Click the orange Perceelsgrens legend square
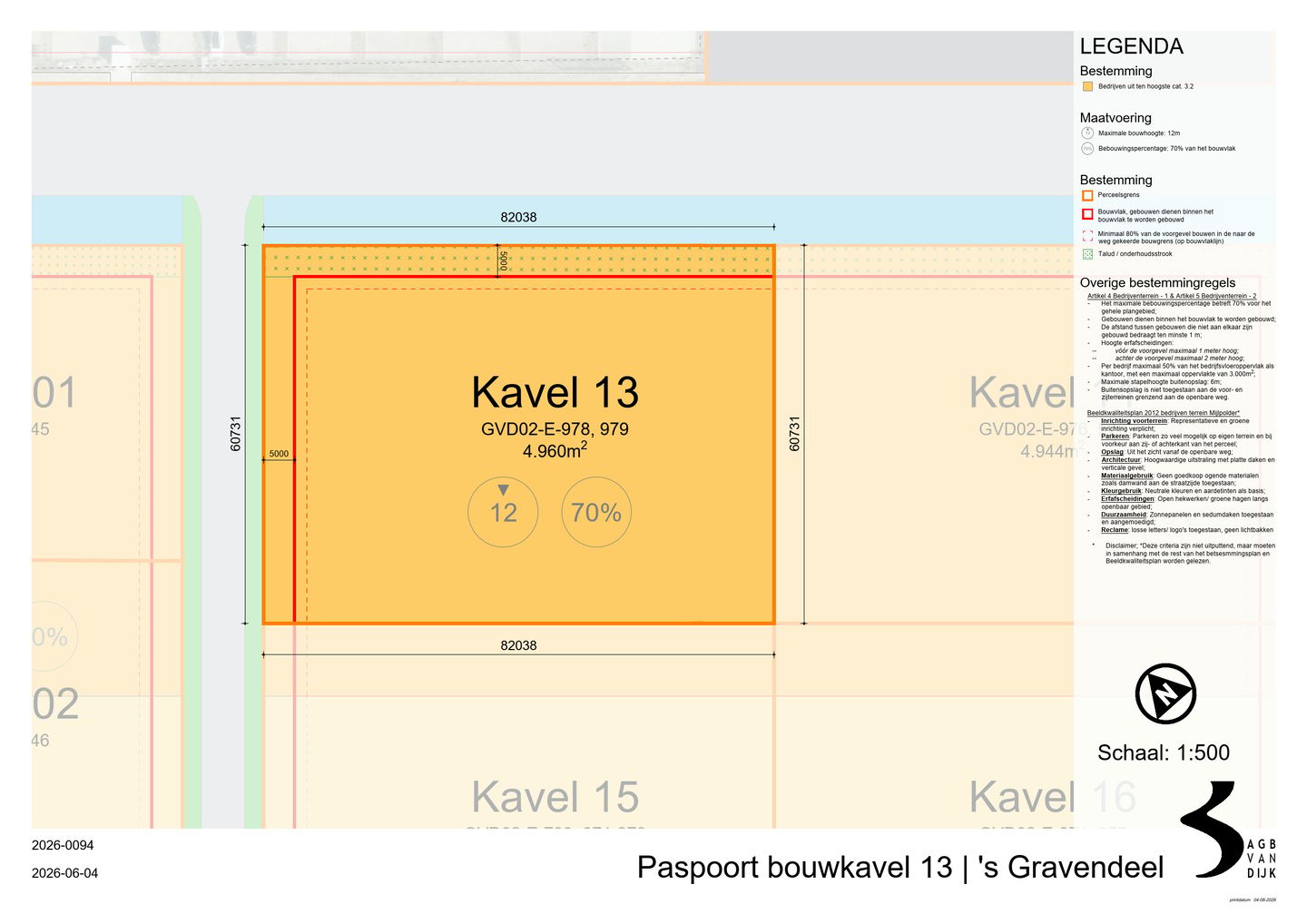Image resolution: width=1307 pixels, height=924 pixels. point(1087,195)
